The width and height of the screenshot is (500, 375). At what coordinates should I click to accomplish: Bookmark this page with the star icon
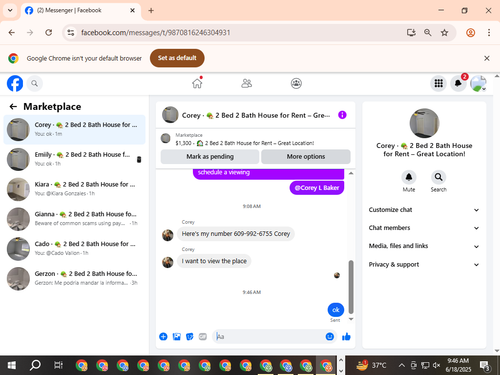[444, 33]
